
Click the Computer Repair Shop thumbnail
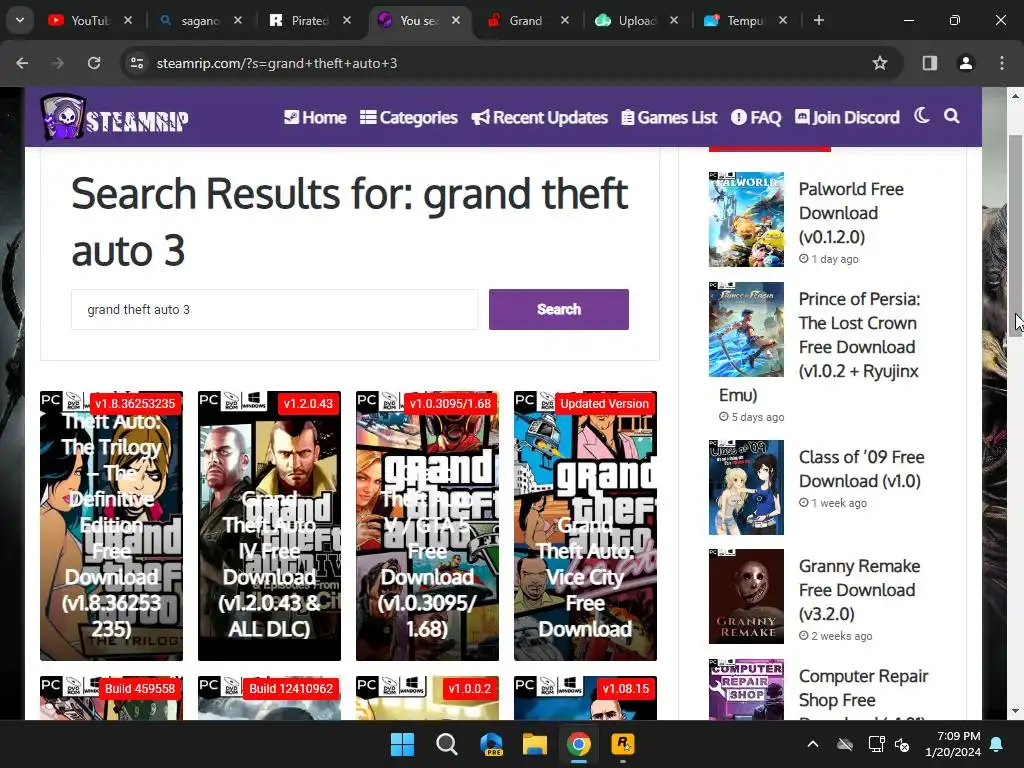[x=746, y=690]
